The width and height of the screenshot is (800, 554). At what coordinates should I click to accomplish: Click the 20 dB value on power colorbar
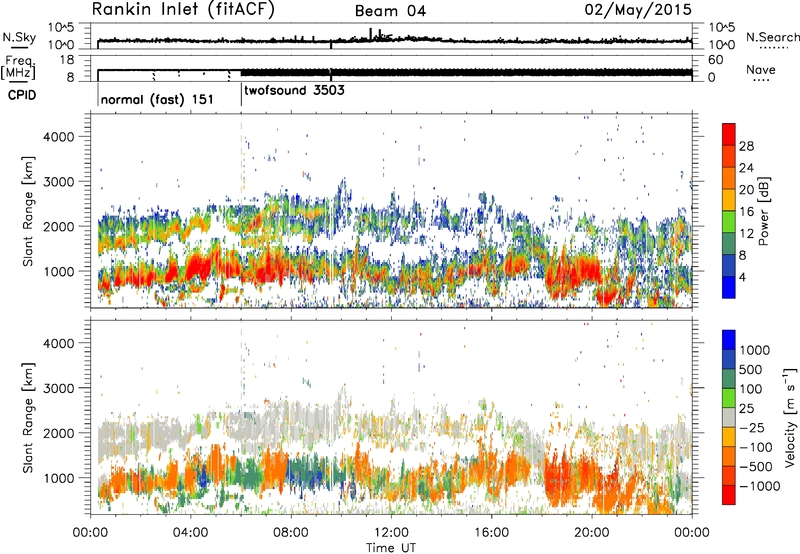(746, 190)
